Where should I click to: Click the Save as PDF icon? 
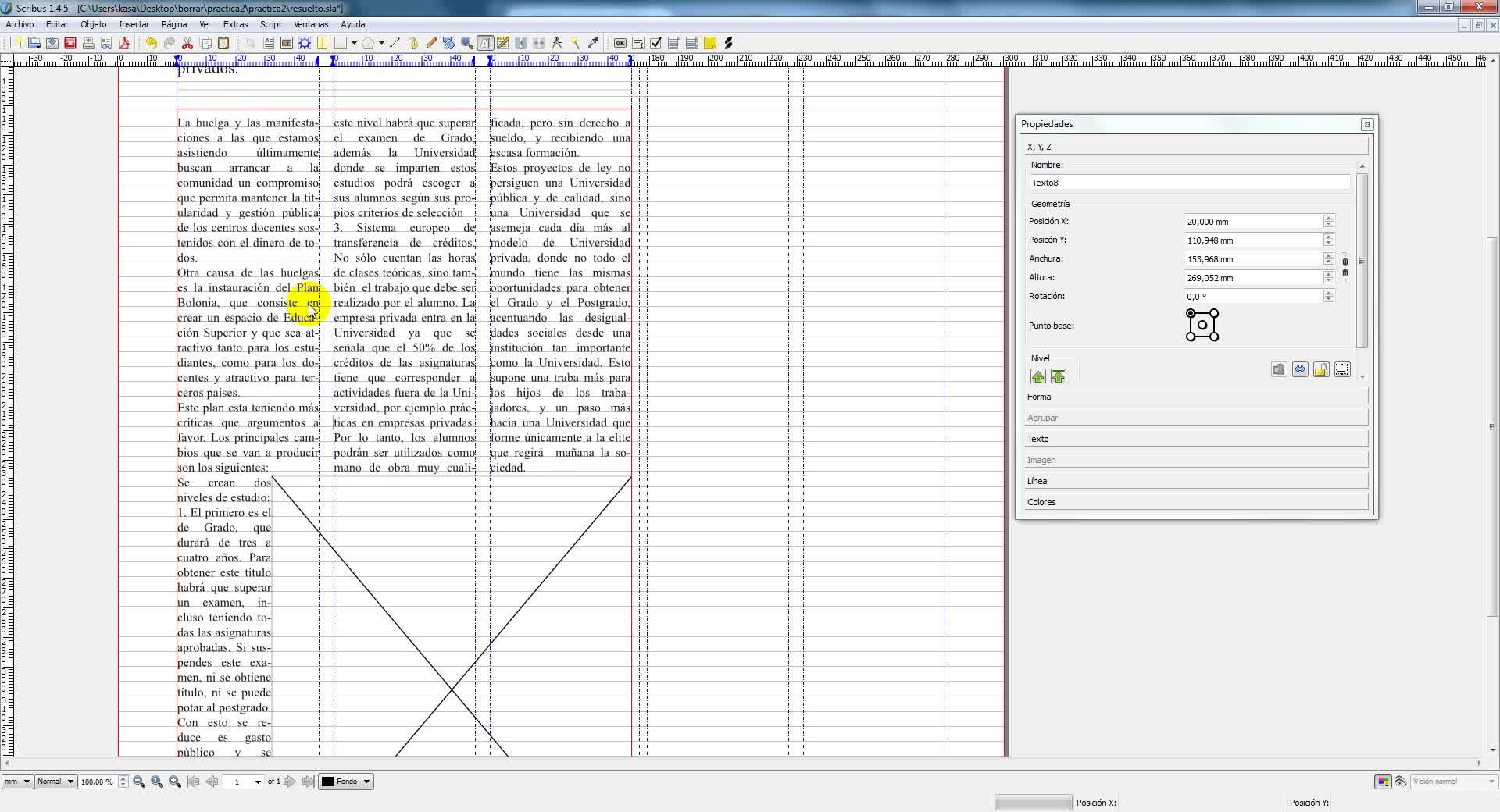(x=123, y=44)
